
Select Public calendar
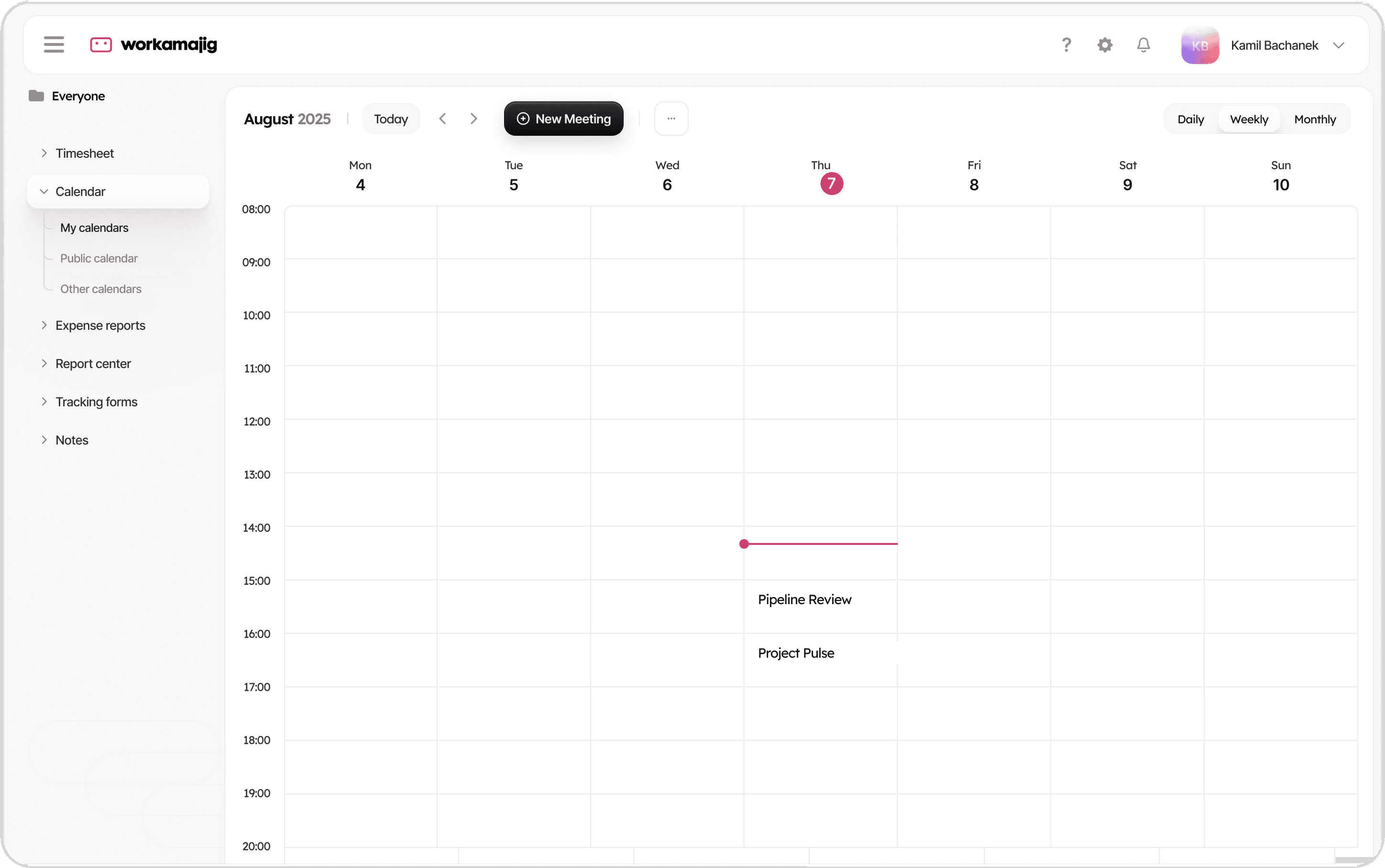pyautogui.click(x=99, y=258)
